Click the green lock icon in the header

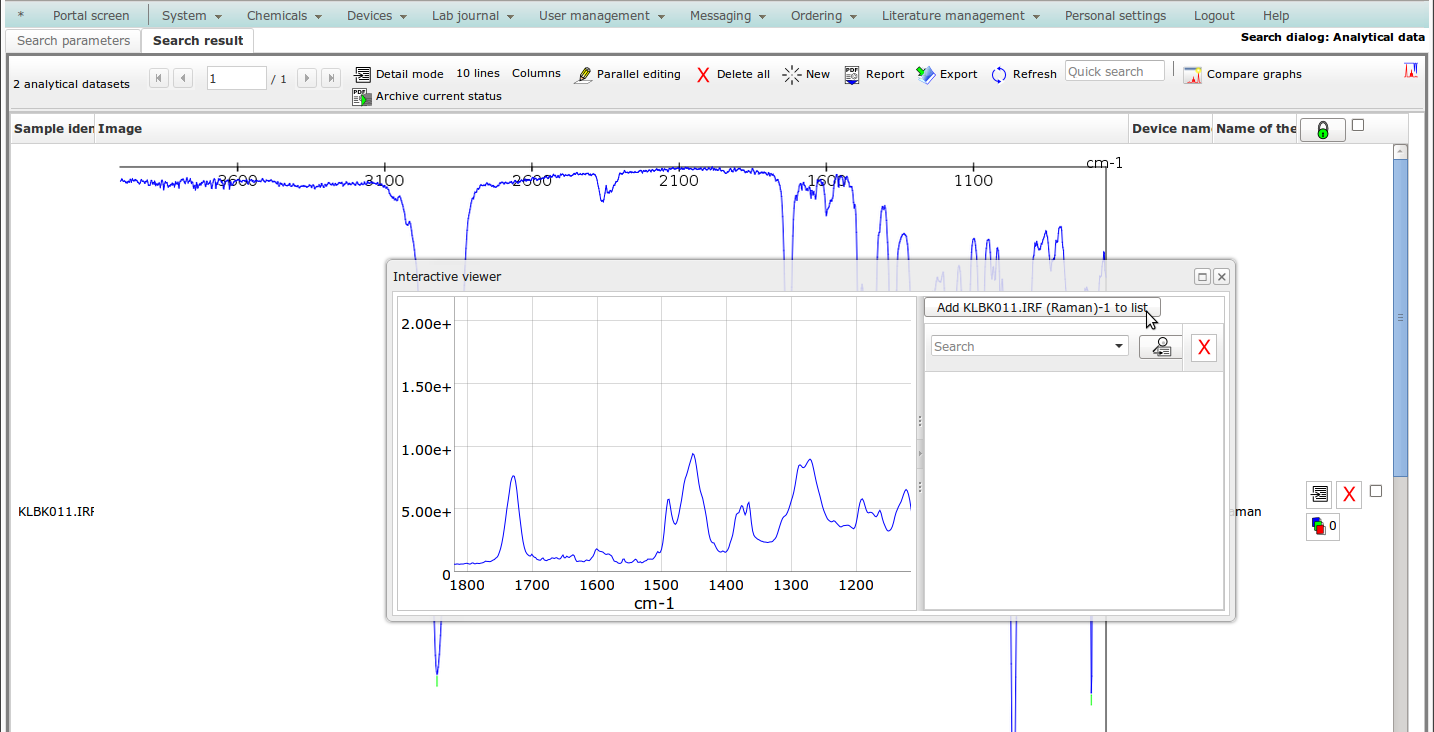(x=1322, y=130)
